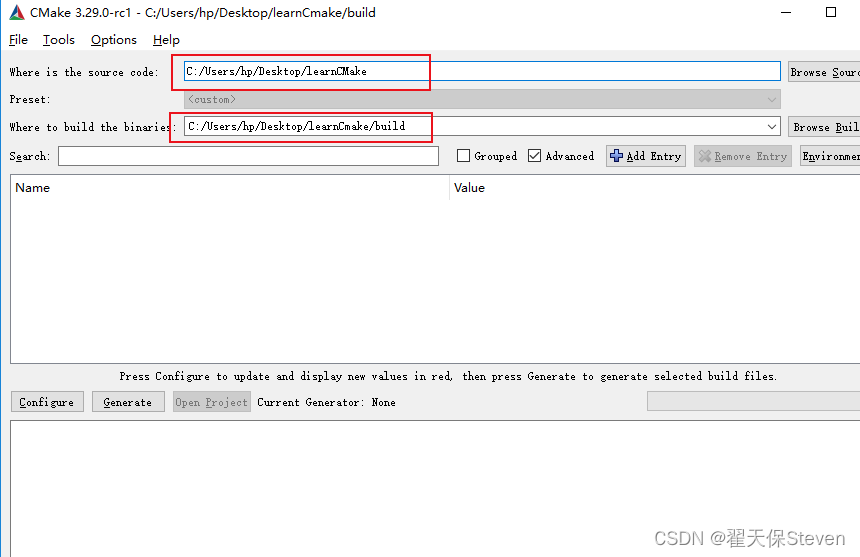Click the 'Current Generator: None' text
Screen dimensions: 860x557
click(x=326, y=402)
